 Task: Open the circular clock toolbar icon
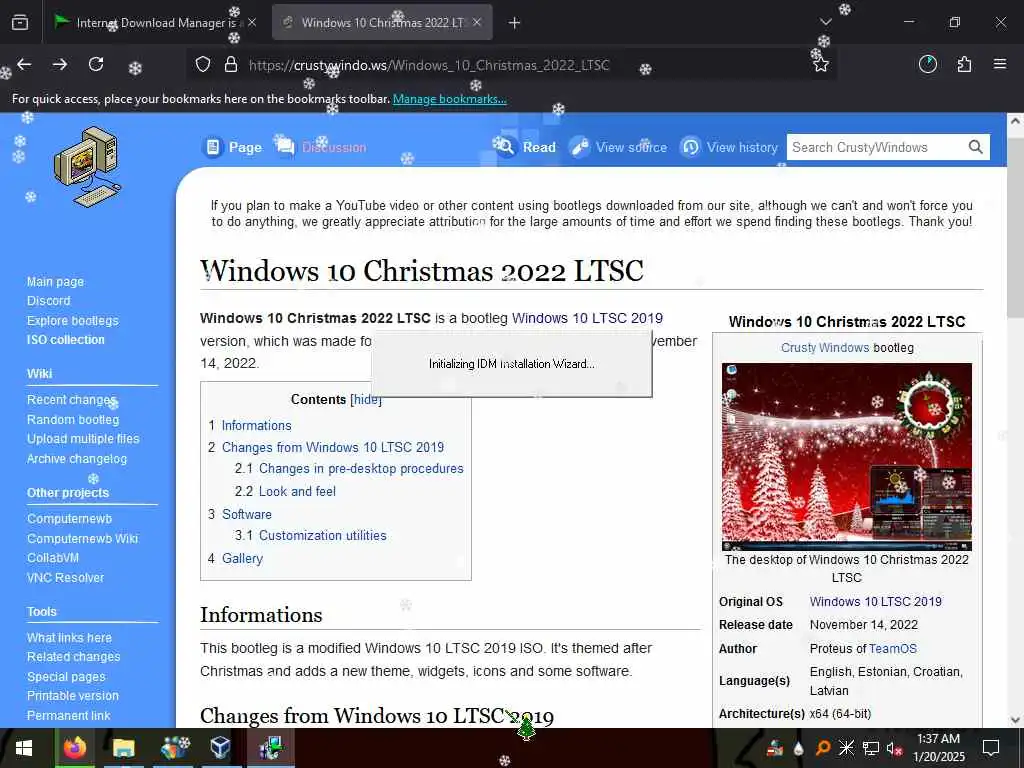(x=928, y=64)
